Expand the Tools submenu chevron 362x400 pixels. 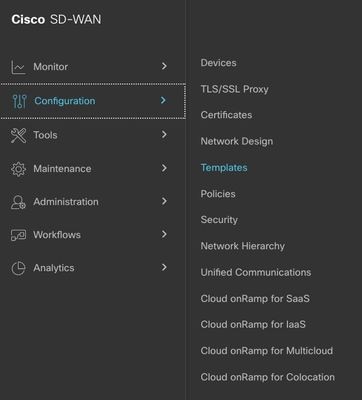pyautogui.click(x=164, y=134)
